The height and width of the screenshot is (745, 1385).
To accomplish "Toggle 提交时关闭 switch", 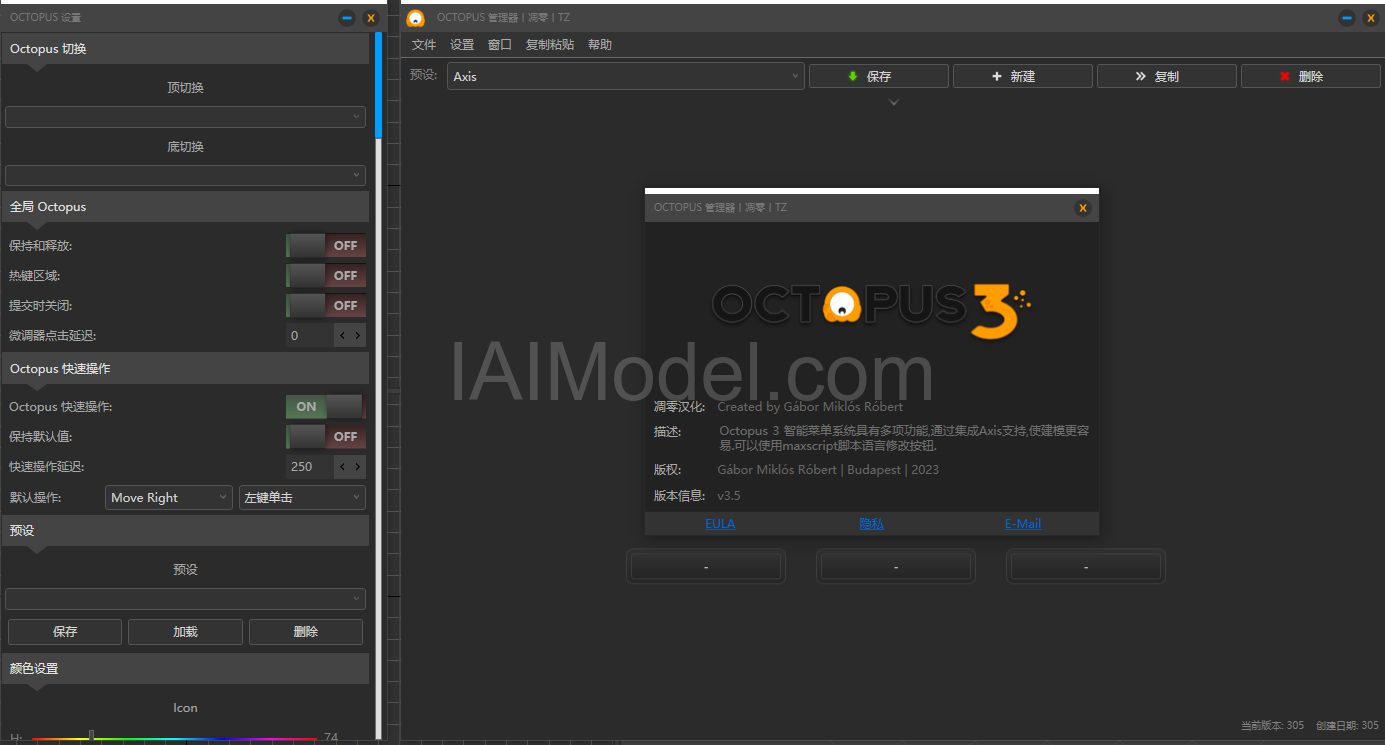I will pos(326,306).
